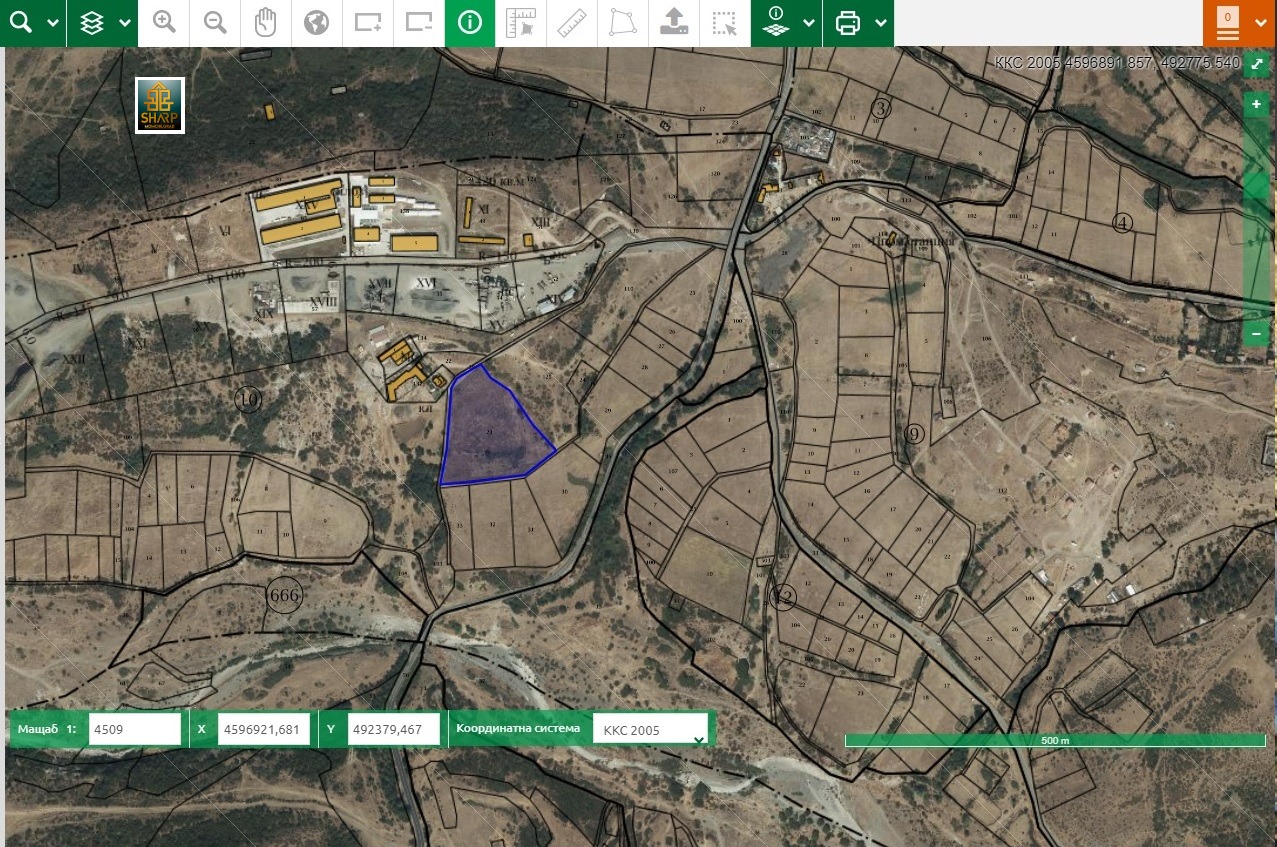The width and height of the screenshot is (1277, 847).
Task: Select the ruler distance measure tool
Action: (571, 23)
